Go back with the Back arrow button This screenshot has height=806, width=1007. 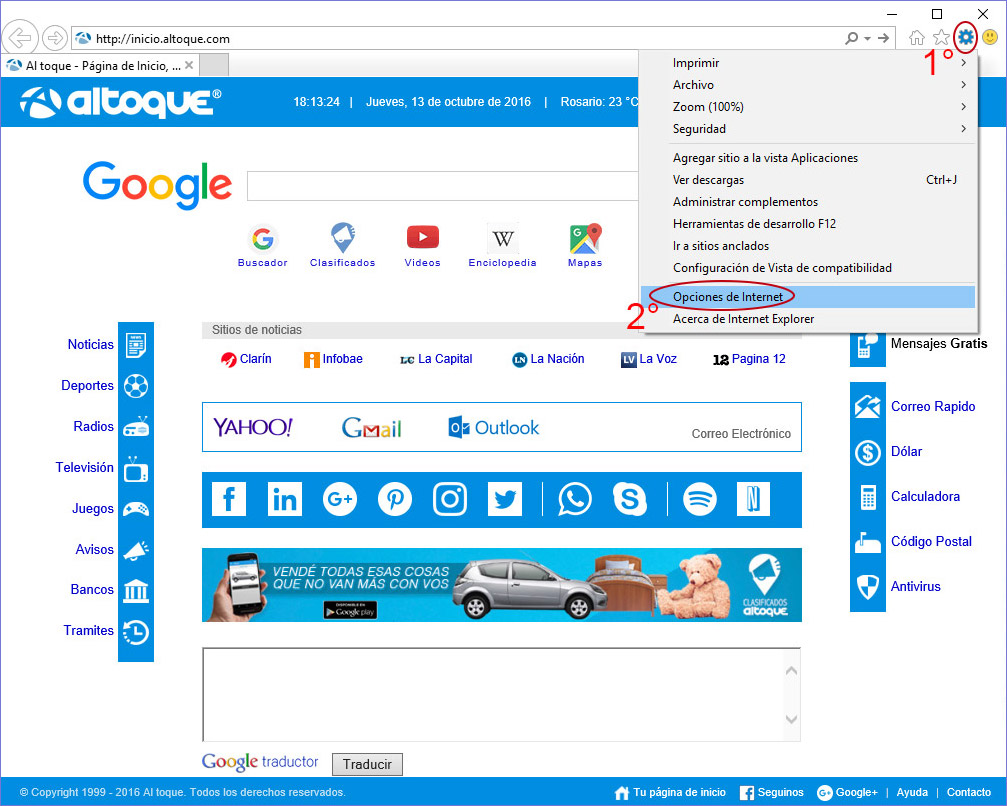coord(21,39)
